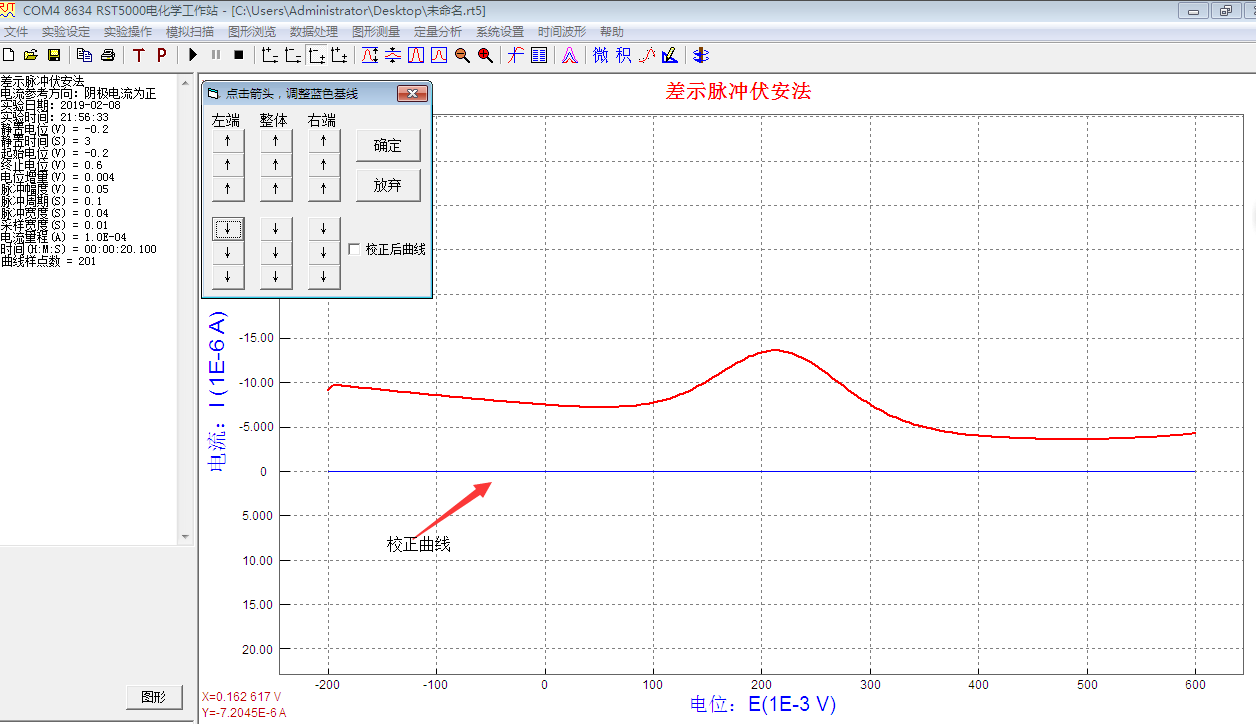Click the 积 integrate toolbar icon
The width and height of the screenshot is (1256, 724).
pos(623,55)
